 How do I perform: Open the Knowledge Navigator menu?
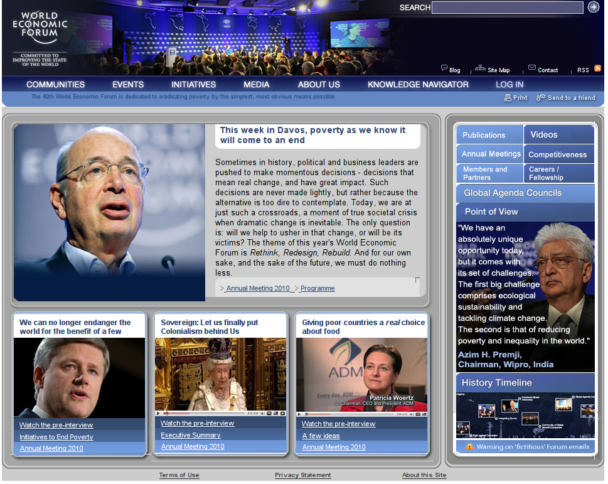click(417, 84)
